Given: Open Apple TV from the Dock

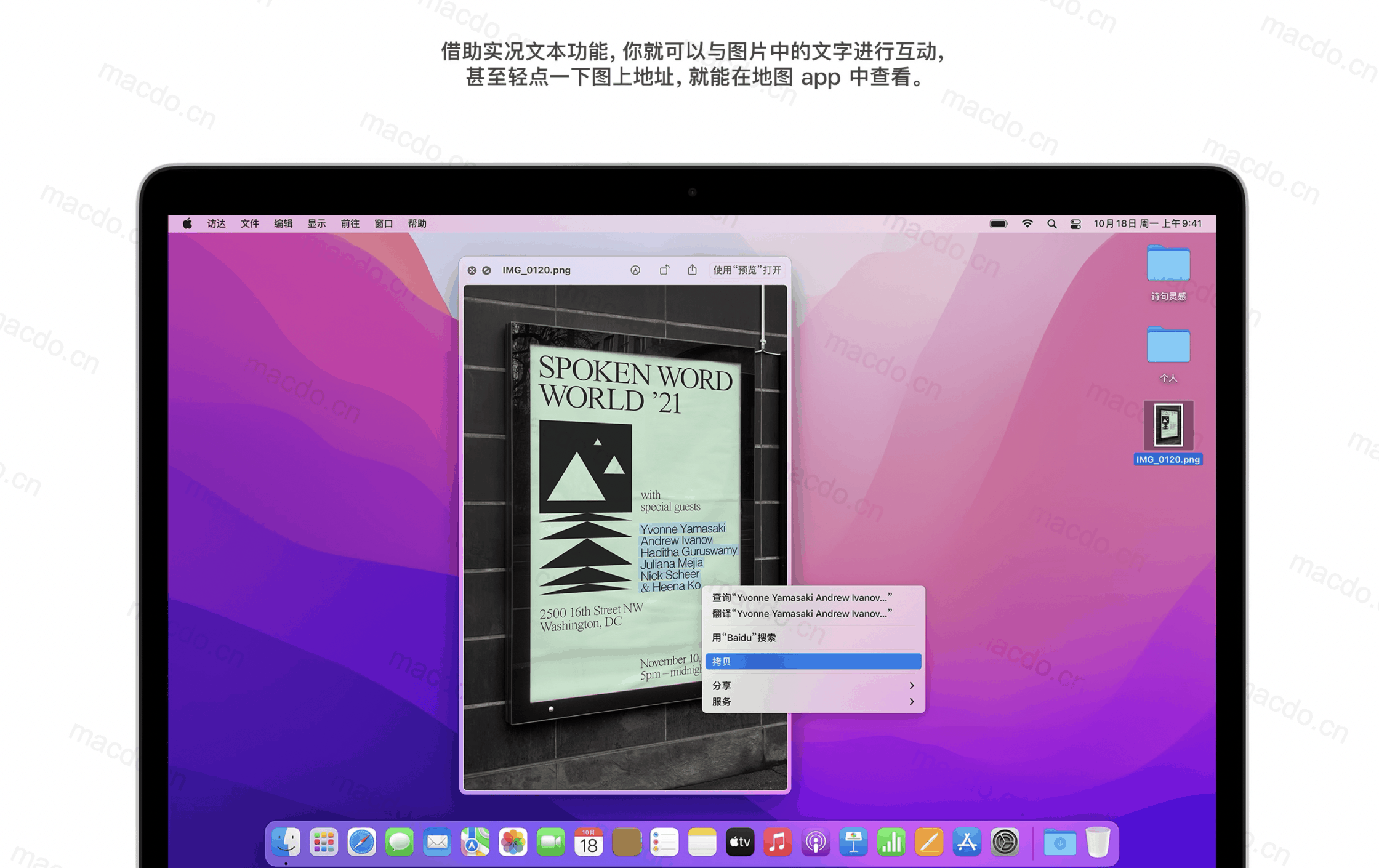Looking at the screenshot, I should coord(740,842).
